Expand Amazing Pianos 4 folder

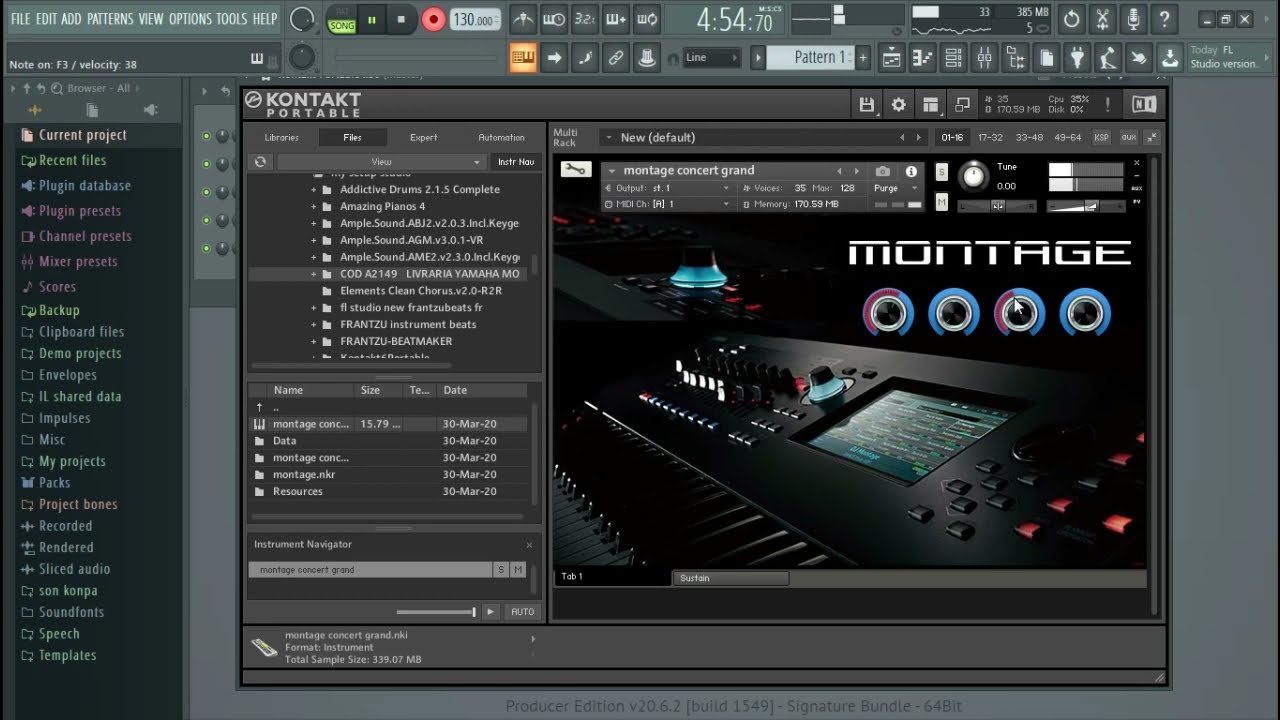click(x=313, y=206)
